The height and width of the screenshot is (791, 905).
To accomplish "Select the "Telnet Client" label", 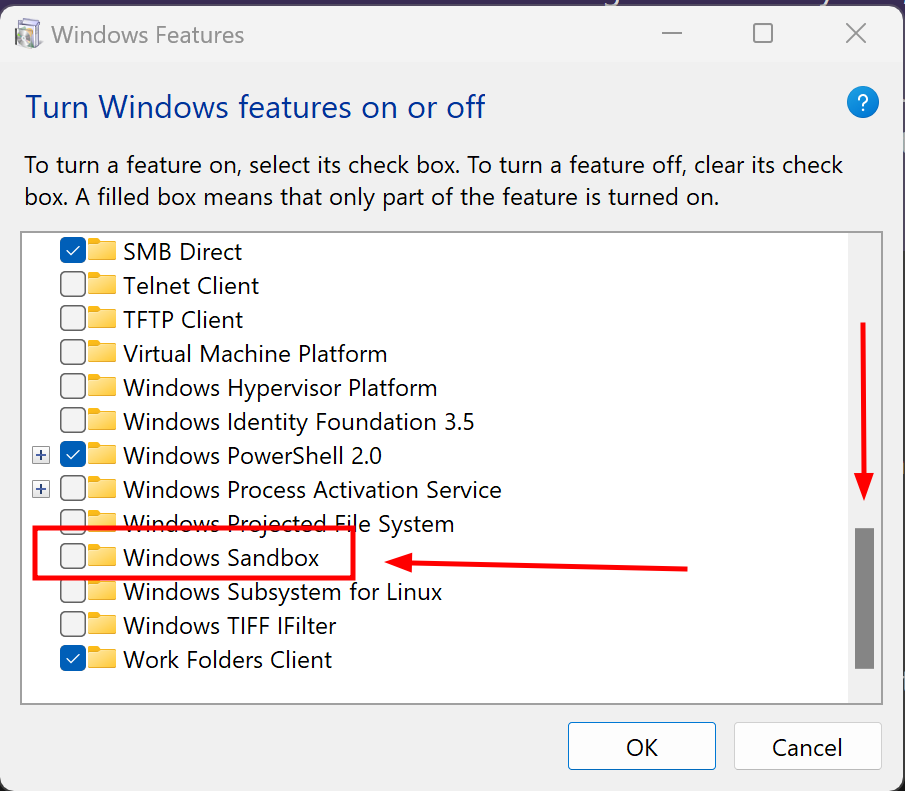I will pyautogui.click(x=191, y=286).
